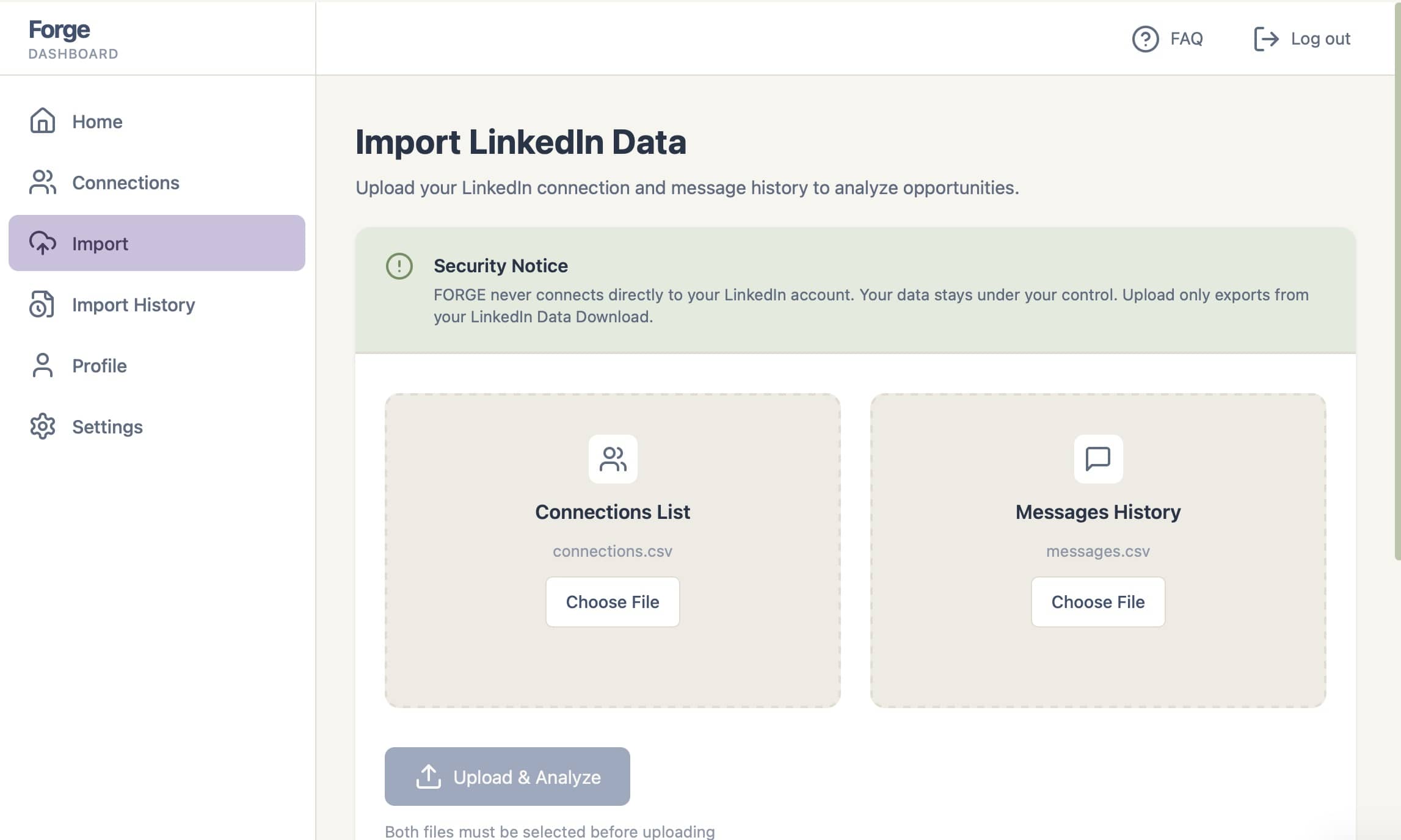The width and height of the screenshot is (1401, 840).
Task: Click the Forge Dashboard logo
Action: (x=73, y=38)
